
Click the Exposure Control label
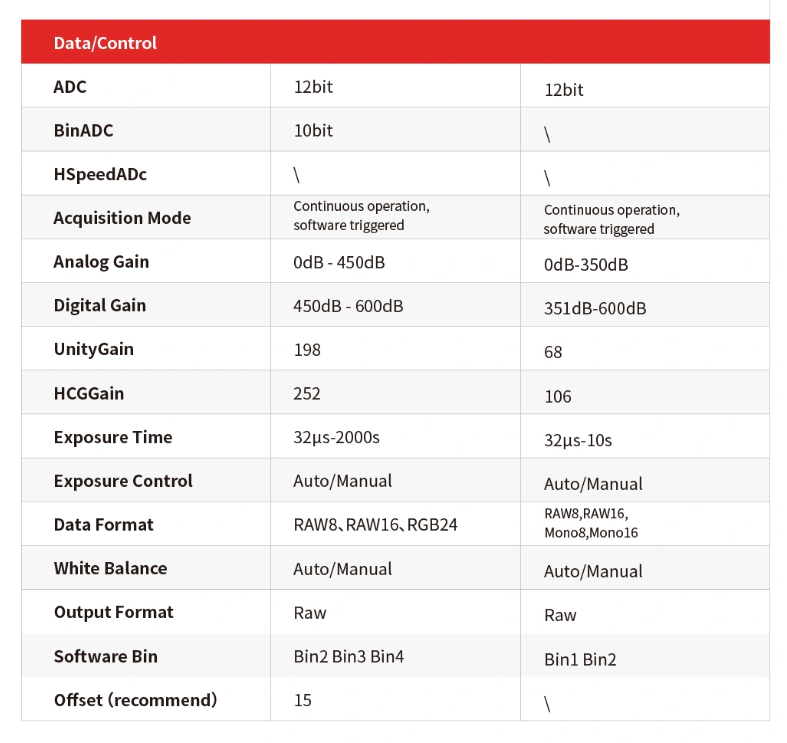123,481
